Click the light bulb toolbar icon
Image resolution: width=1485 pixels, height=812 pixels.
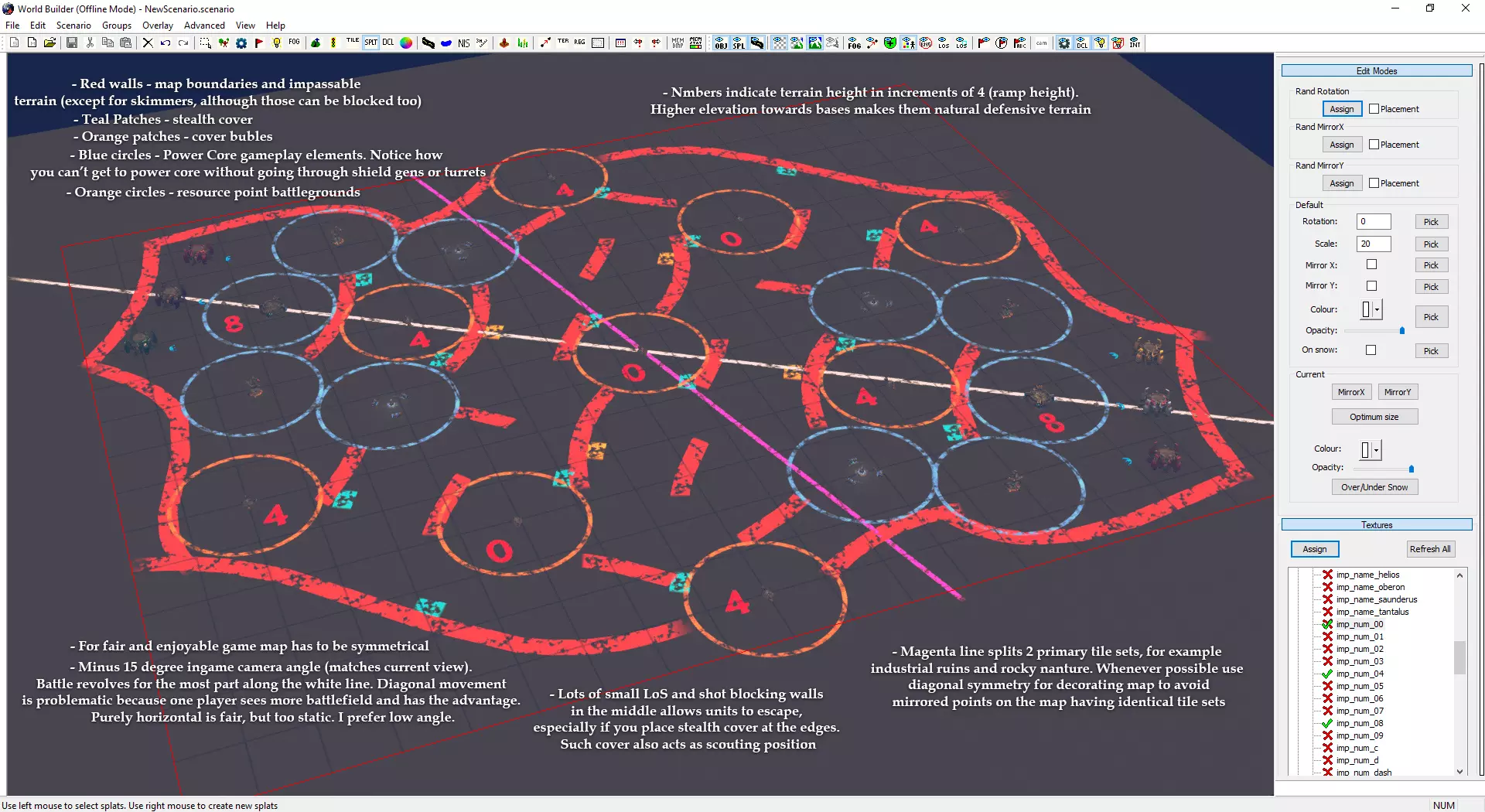[277, 43]
